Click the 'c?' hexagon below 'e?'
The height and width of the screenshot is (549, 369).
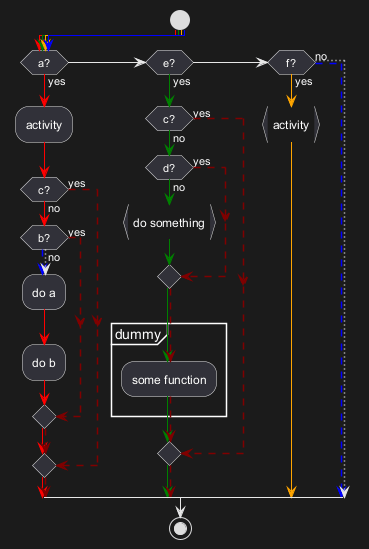169,119
